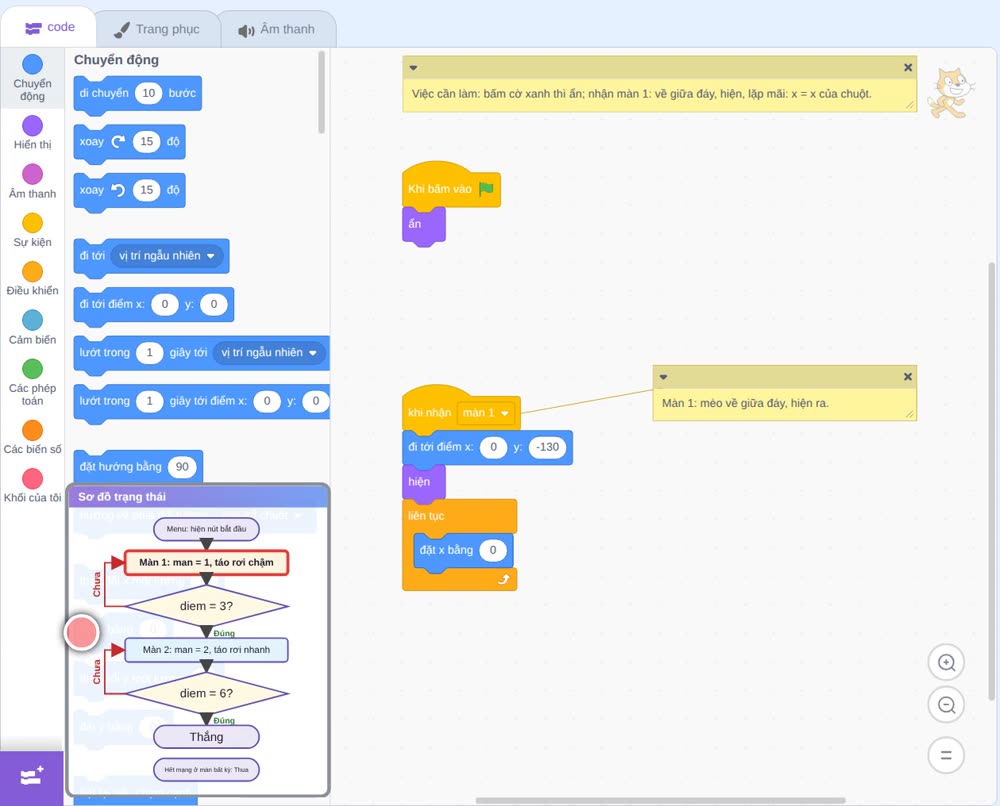1000x806 pixels.
Task: Click the 'Thắng' state node
Action: [x=206, y=737]
